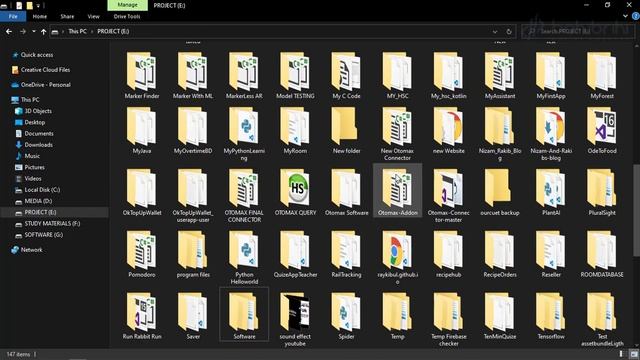Select the Nizam-And-Rakibs-blog folder

pyautogui.click(x=551, y=134)
